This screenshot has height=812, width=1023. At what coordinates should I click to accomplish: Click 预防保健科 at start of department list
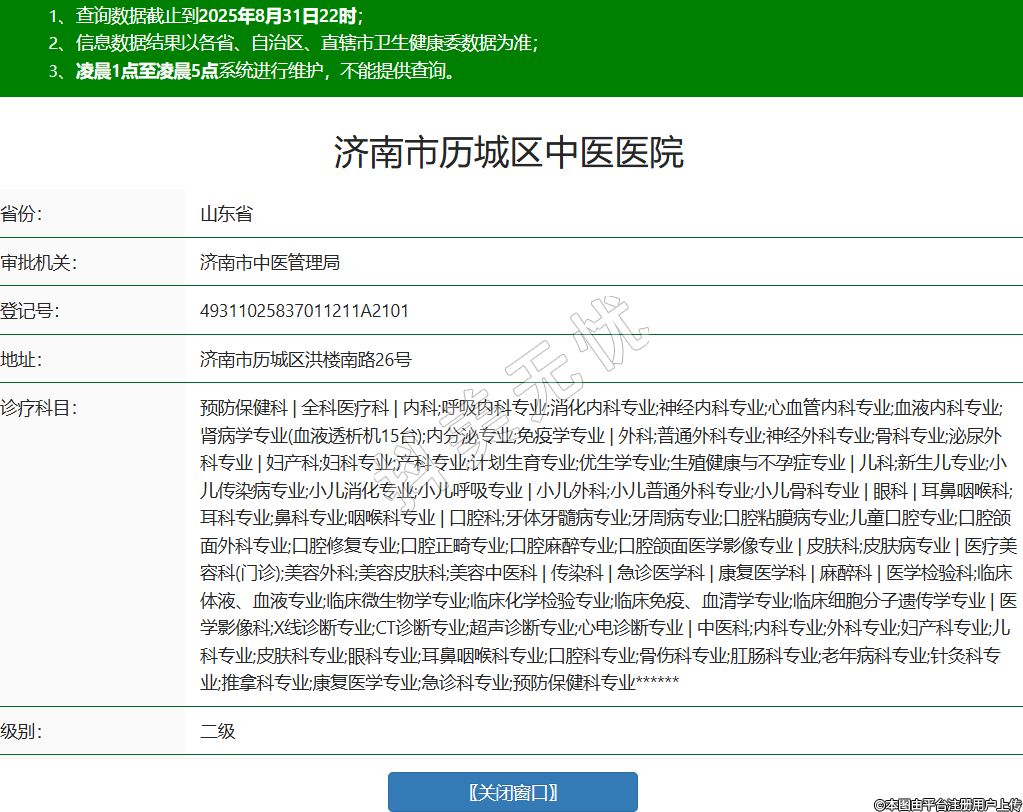tap(243, 408)
